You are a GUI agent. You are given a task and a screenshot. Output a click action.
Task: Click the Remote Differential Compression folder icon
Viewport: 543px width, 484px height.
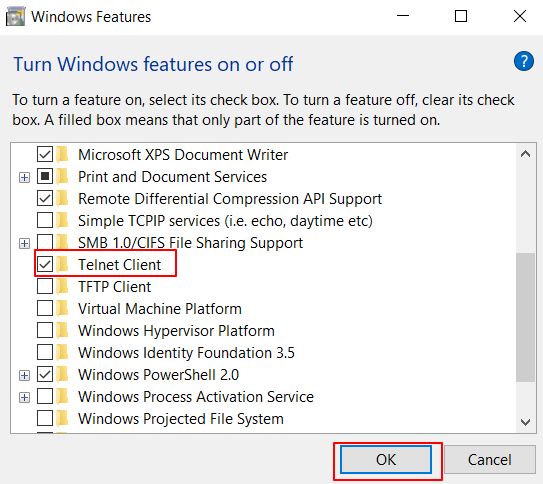(x=63, y=198)
